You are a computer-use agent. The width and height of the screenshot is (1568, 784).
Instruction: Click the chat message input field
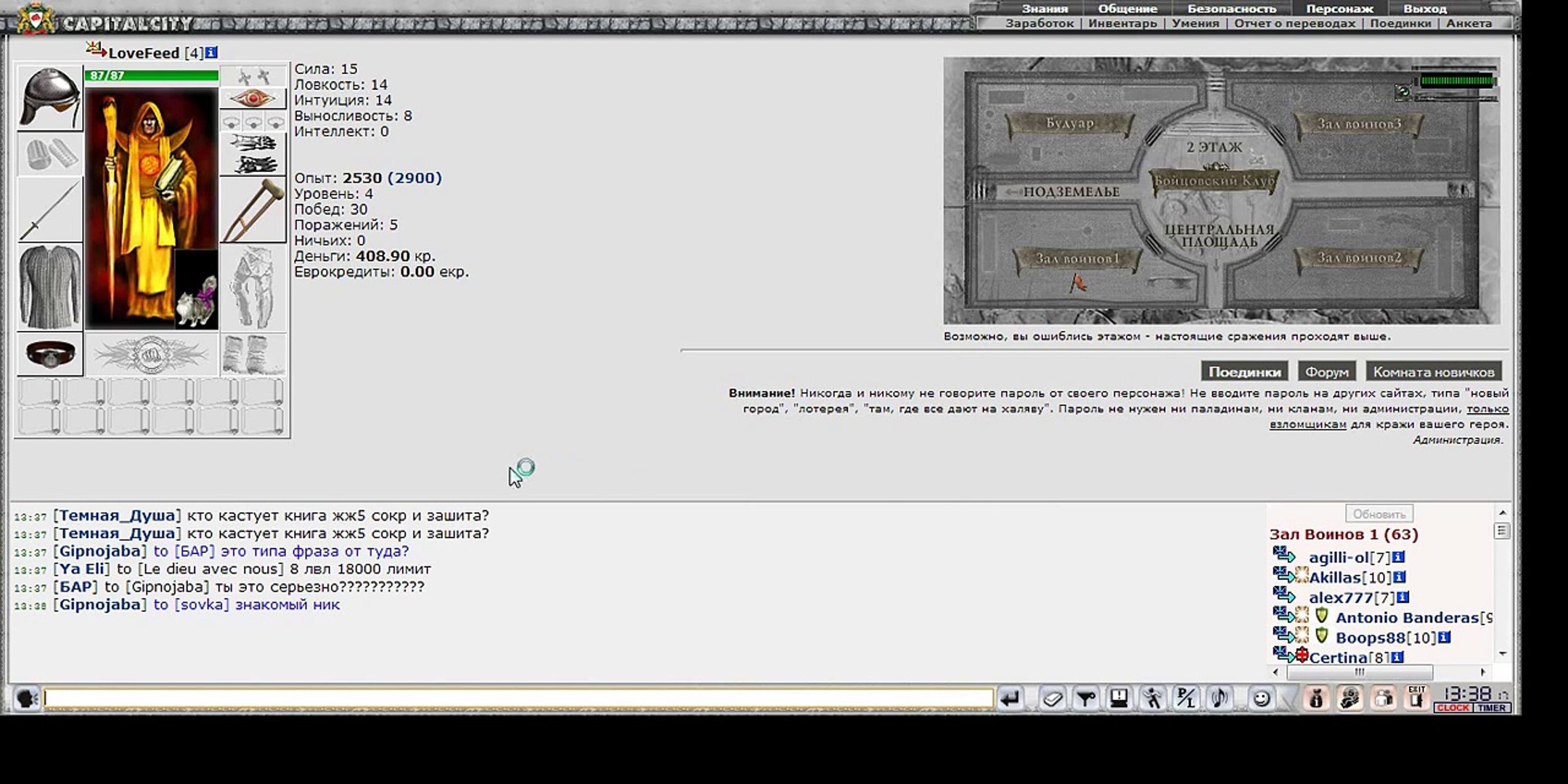click(518, 698)
